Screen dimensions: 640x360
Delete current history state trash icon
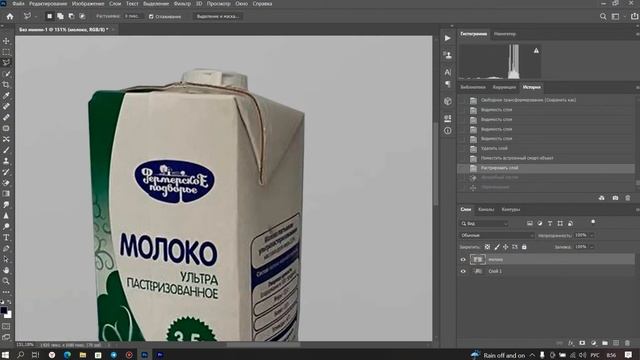pyautogui.click(x=628, y=198)
